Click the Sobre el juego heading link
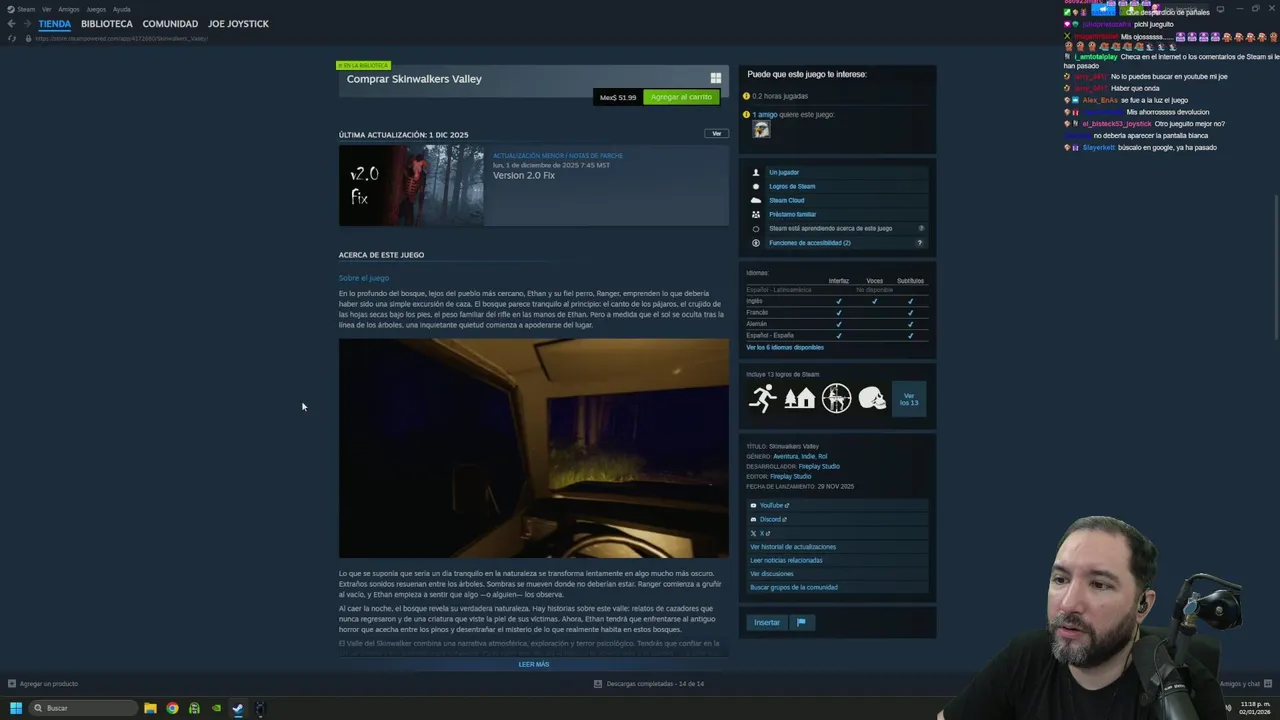This screenshot has width=1280, height=720. click(x=364, y=278)
